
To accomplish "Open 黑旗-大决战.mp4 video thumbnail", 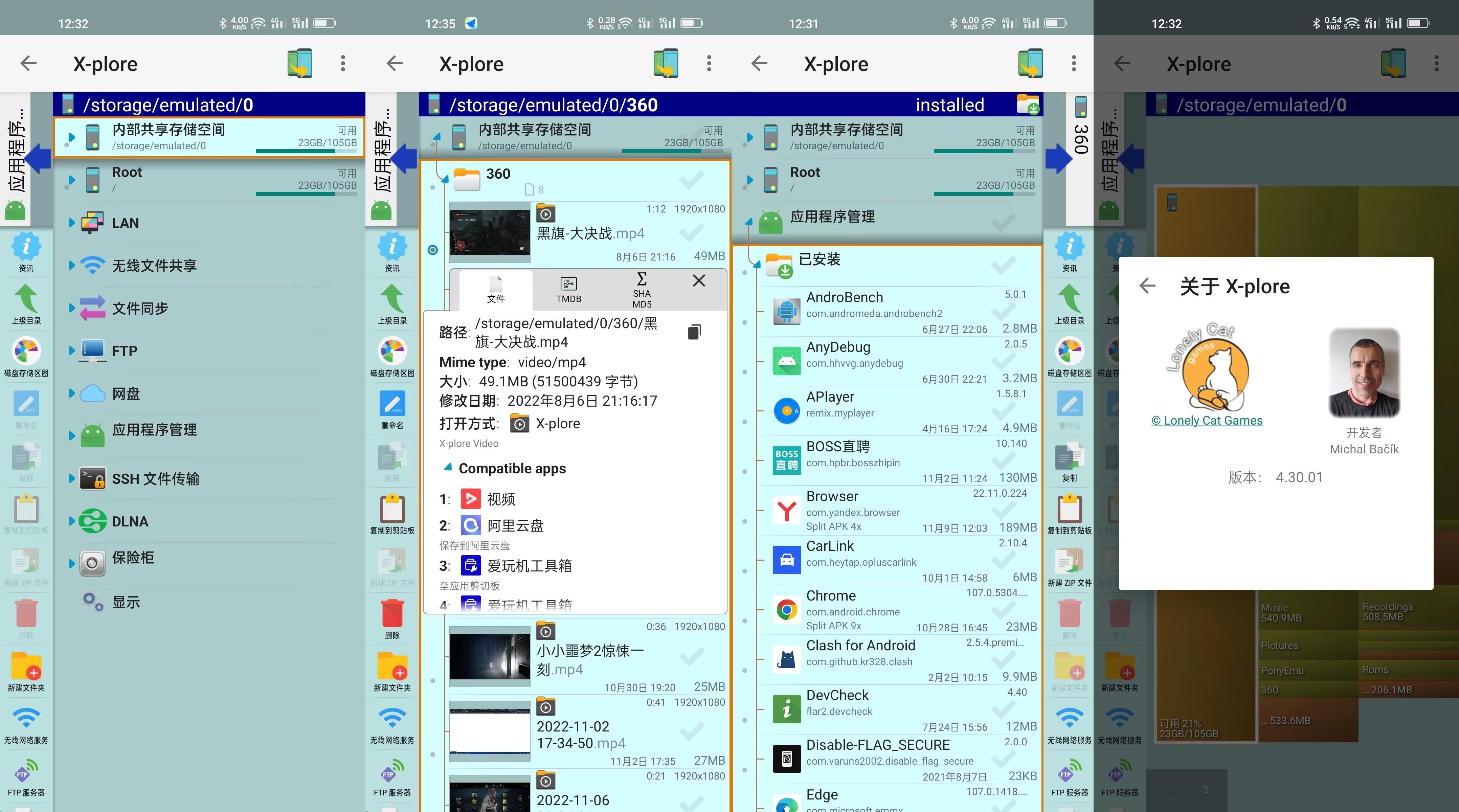I will (490, 232).
